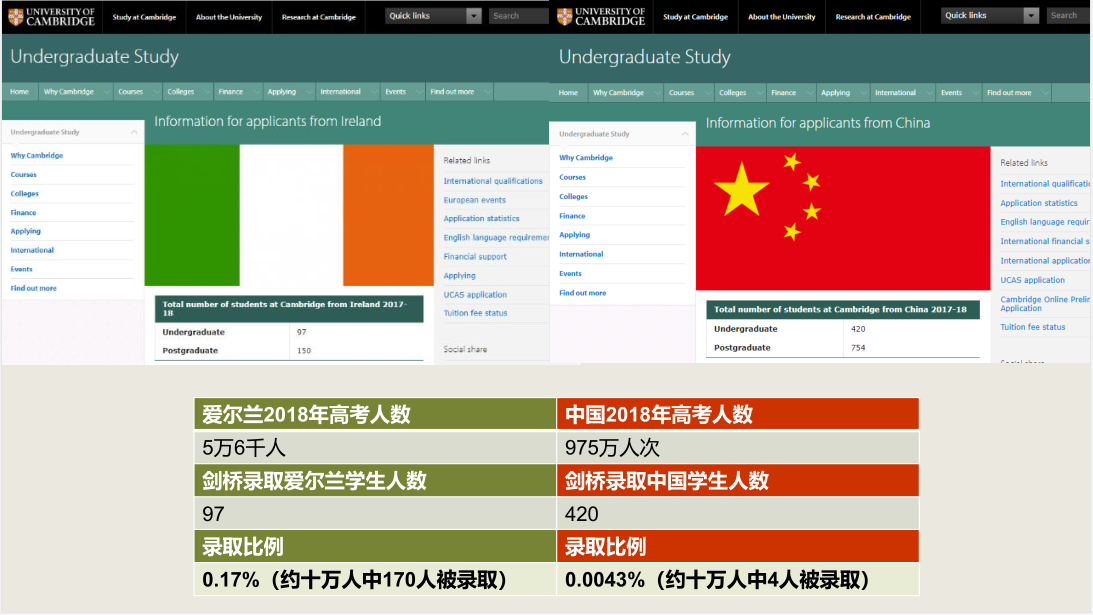Open Quick links dropdown on the China page
The image size is (1093, 615).
pyautogui.click(x=990, y=15)
